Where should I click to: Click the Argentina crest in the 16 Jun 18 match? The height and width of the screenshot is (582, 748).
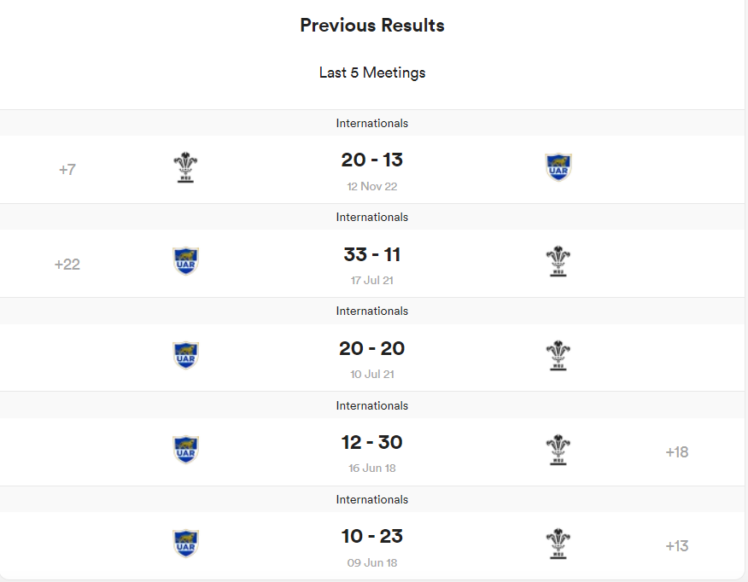[186, 450]
